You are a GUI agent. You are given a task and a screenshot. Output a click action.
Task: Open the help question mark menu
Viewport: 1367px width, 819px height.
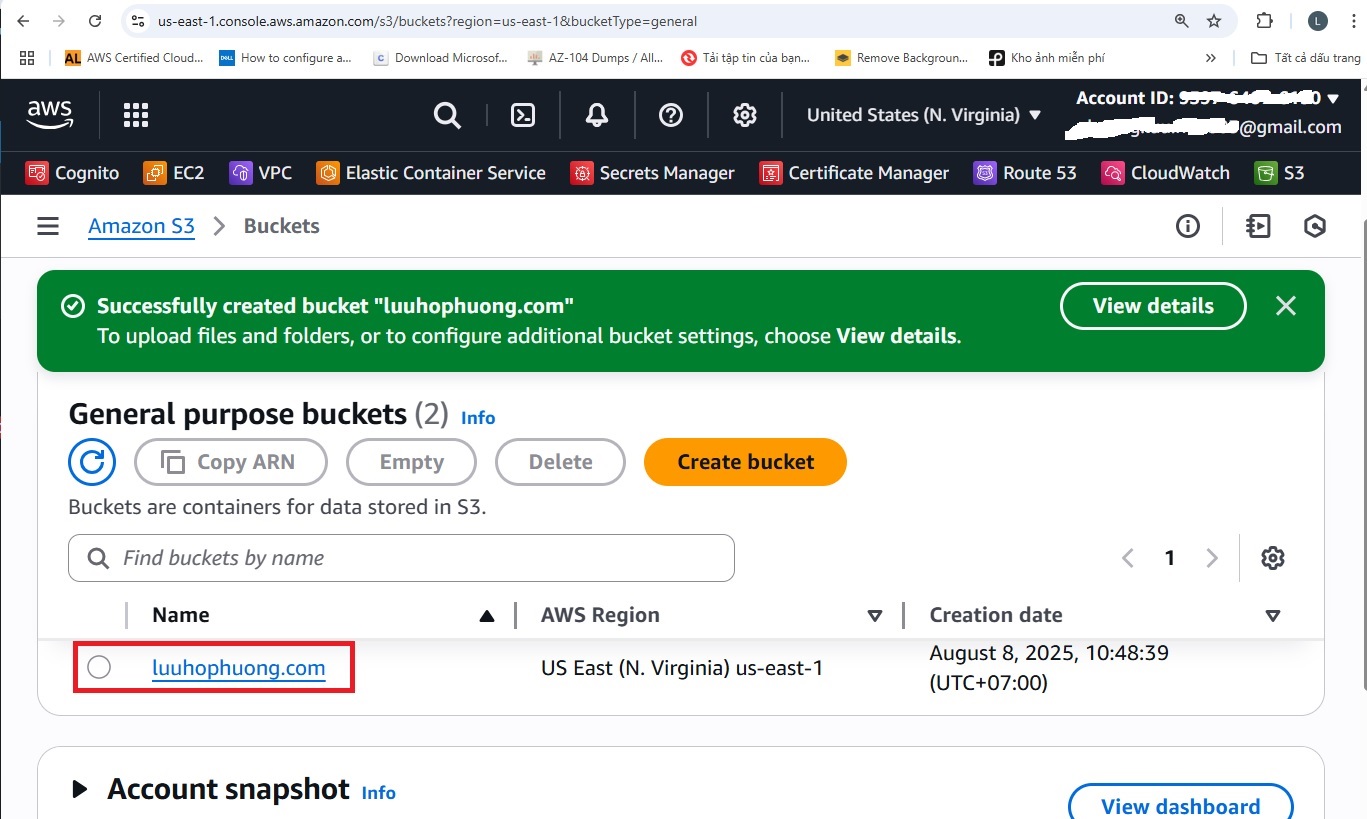point(671,115)
